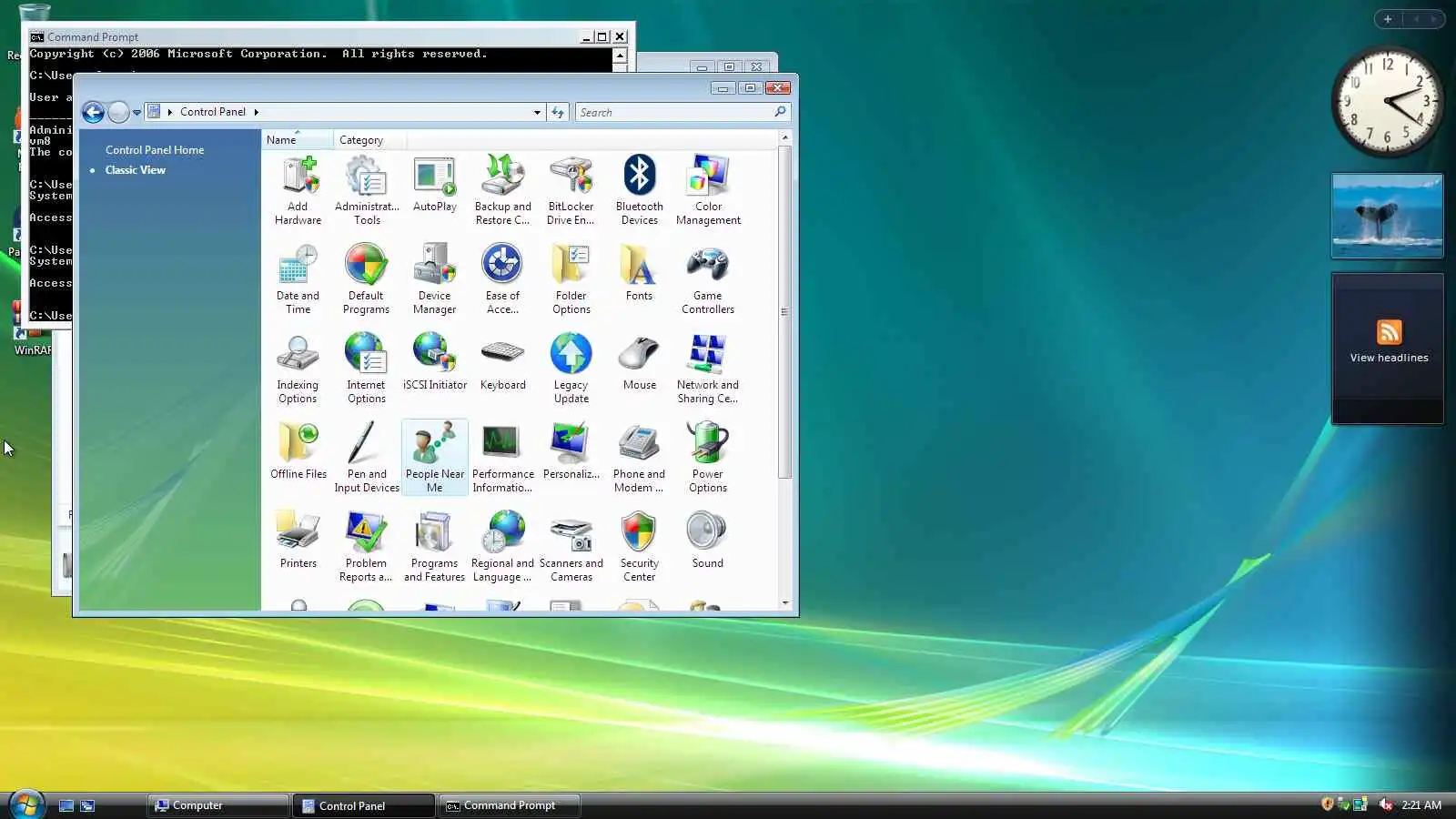Image resolution: width=1456 pixels, height=819 pixels.
Task: Open the recent pages dropdown arrow
Action: tap(136, 113)
